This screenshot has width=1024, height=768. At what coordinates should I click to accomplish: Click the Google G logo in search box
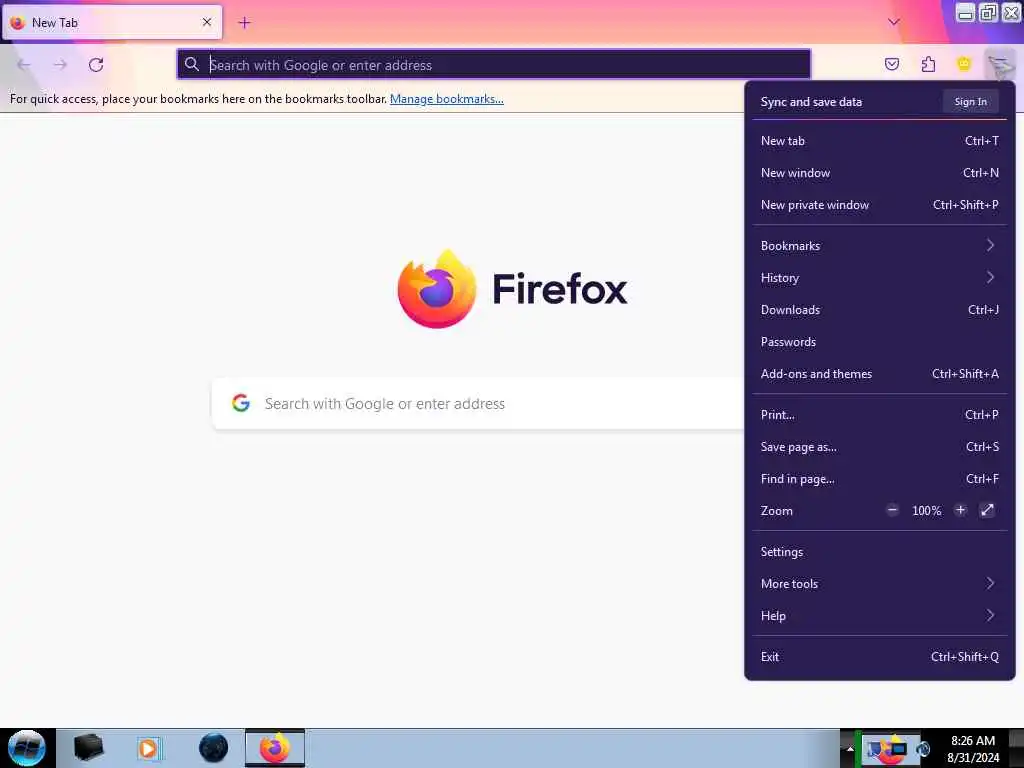coord(241,403)
